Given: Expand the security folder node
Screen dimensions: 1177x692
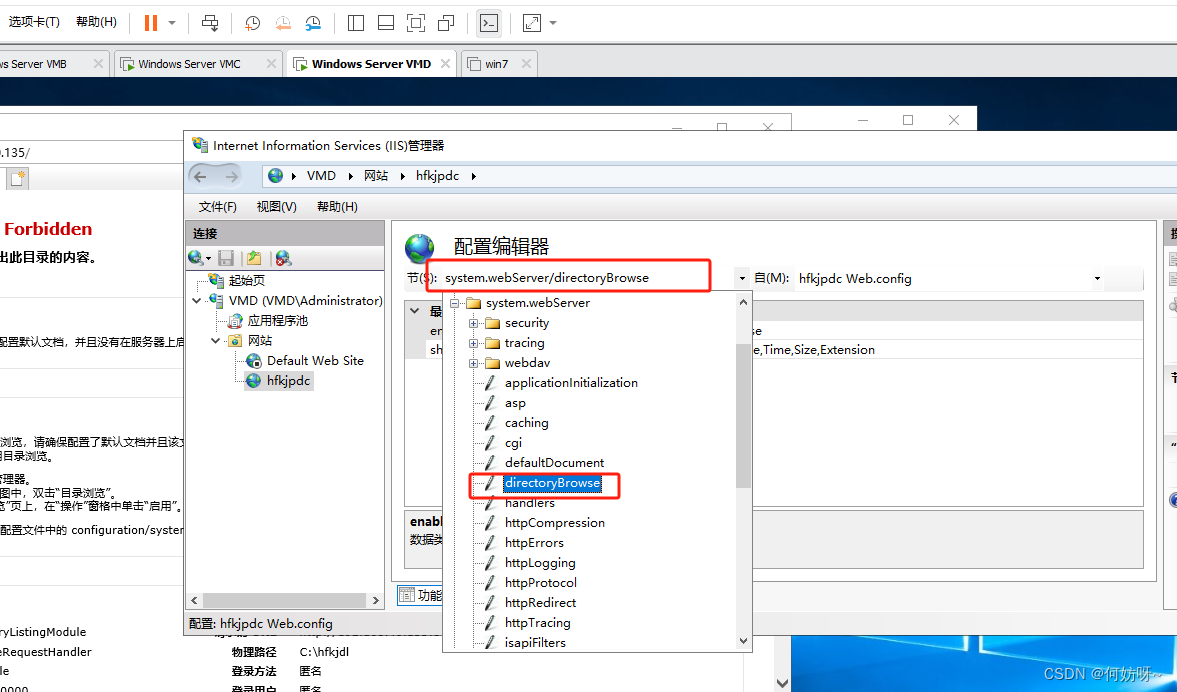Looking at the screenshot, I should pyautogui.click(x=474, y=323).
